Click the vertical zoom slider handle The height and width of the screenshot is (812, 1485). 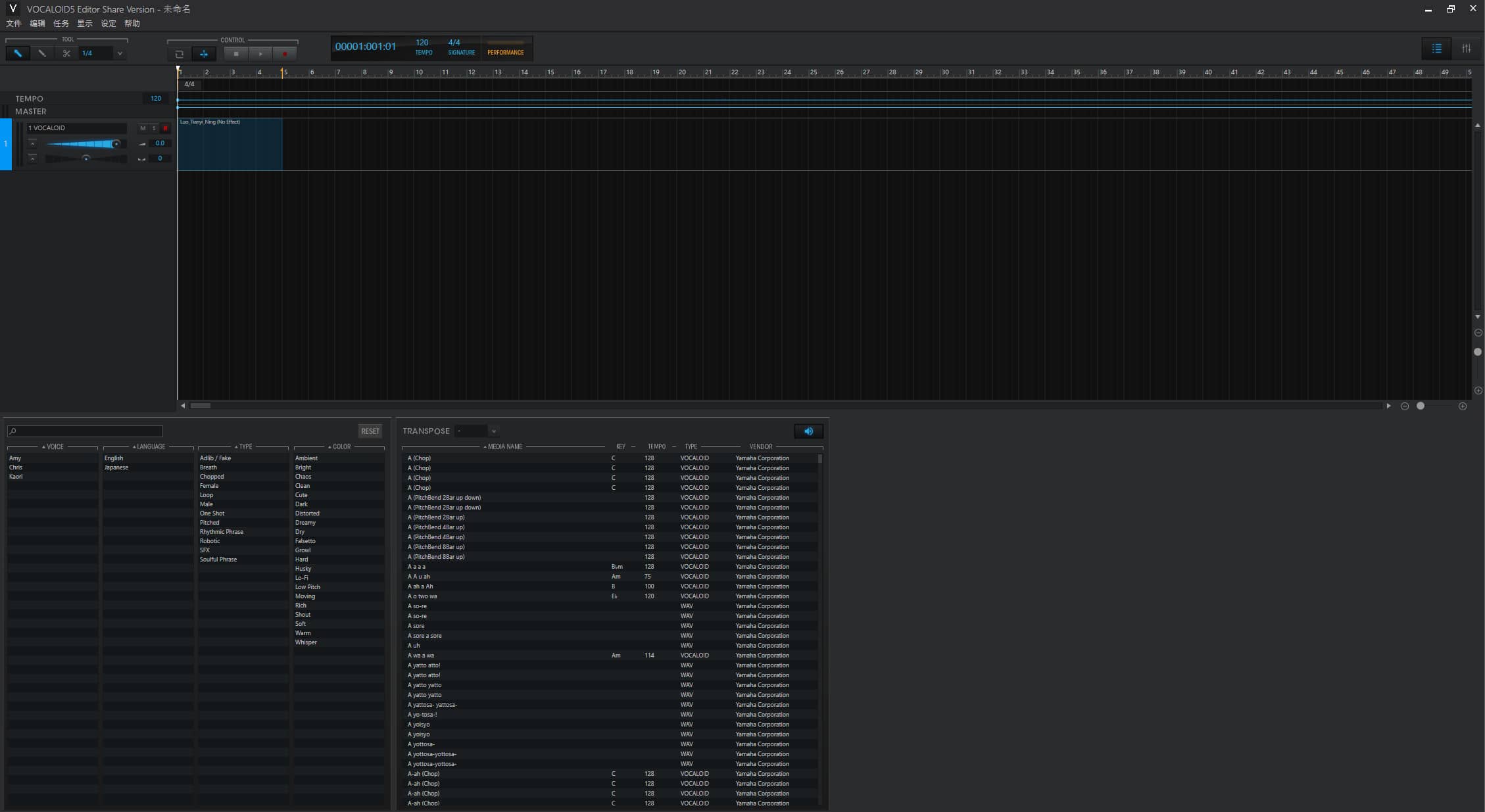[1478, 352]
